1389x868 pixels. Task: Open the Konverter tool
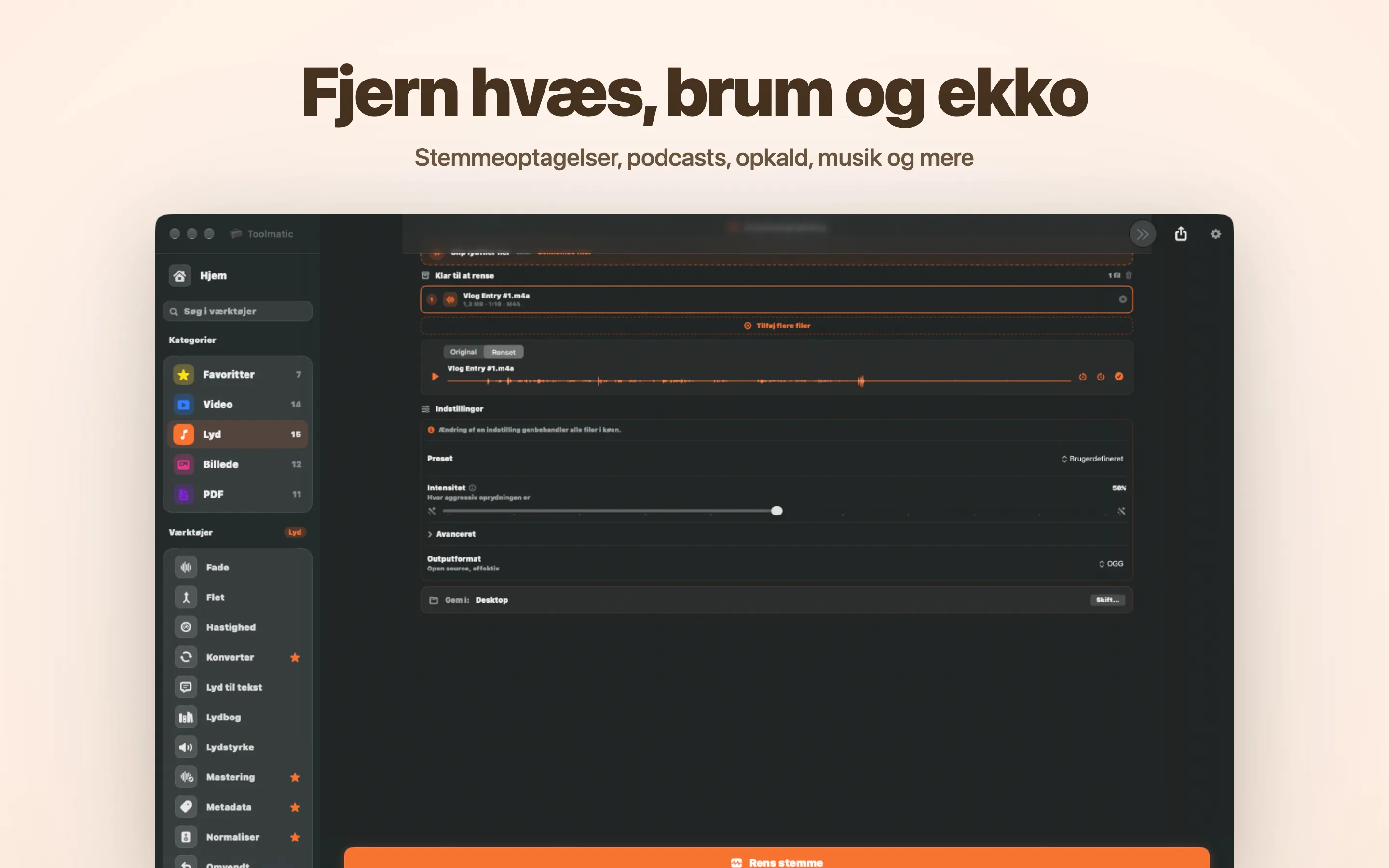point(230,657)
